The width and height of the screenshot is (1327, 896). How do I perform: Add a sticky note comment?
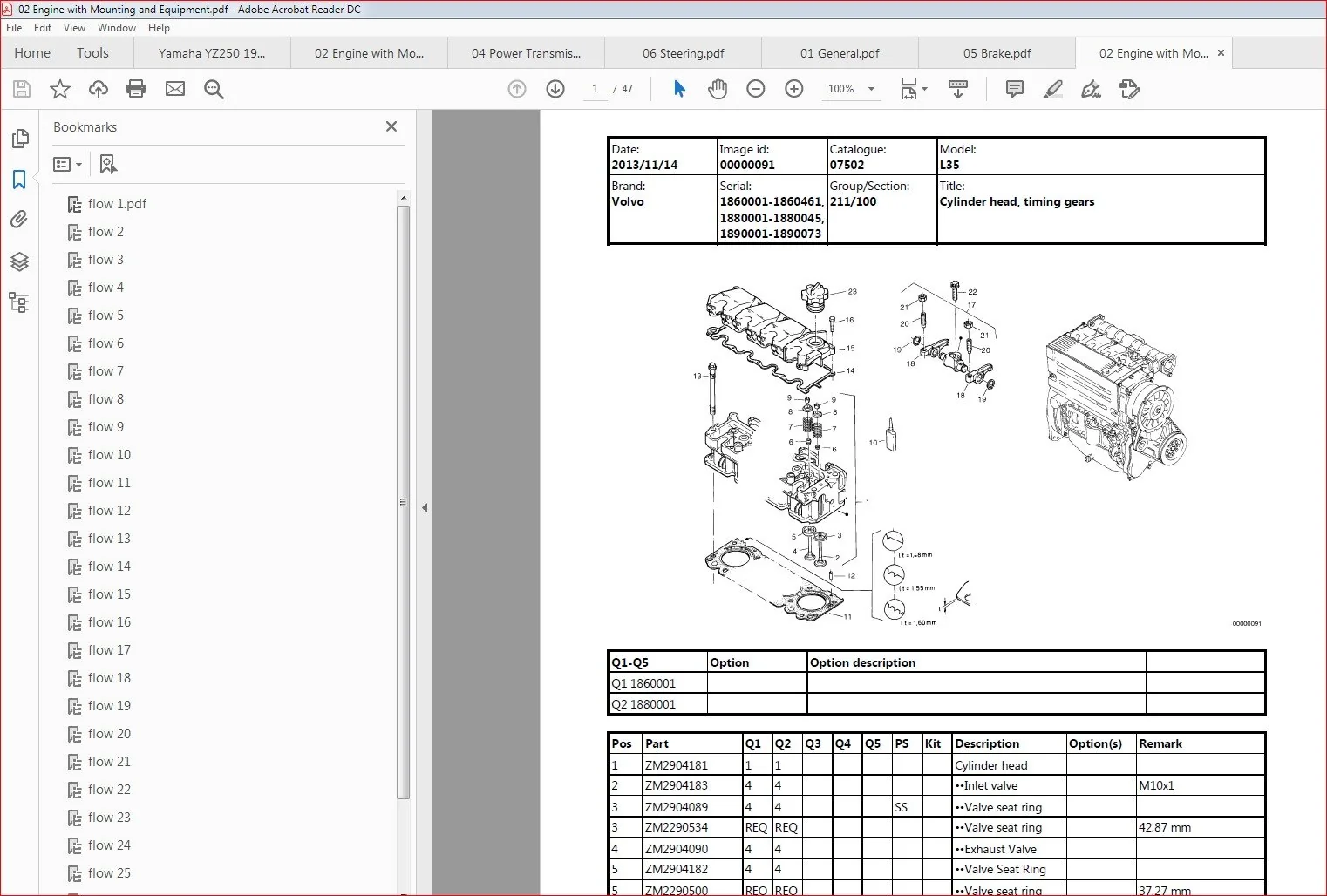point(1014,89)
